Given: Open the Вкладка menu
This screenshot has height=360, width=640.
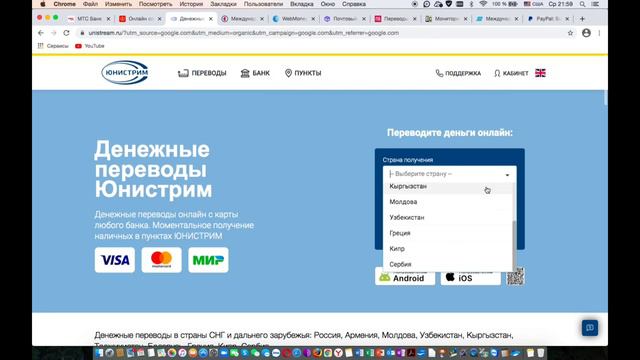Looking at the screenshot, I should (302, 4).
